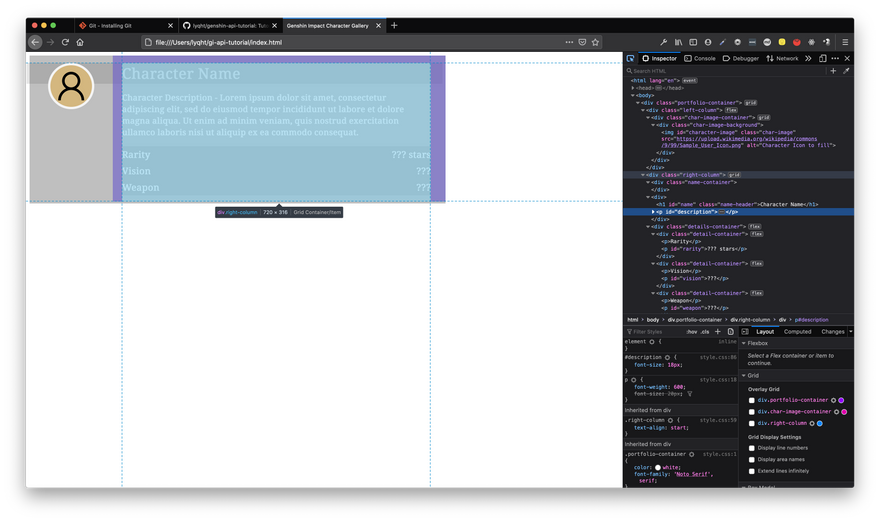This screenshot has width=880, height=522.
Task: Open the Firefox hamburger menu
Action: click(845, 43)
